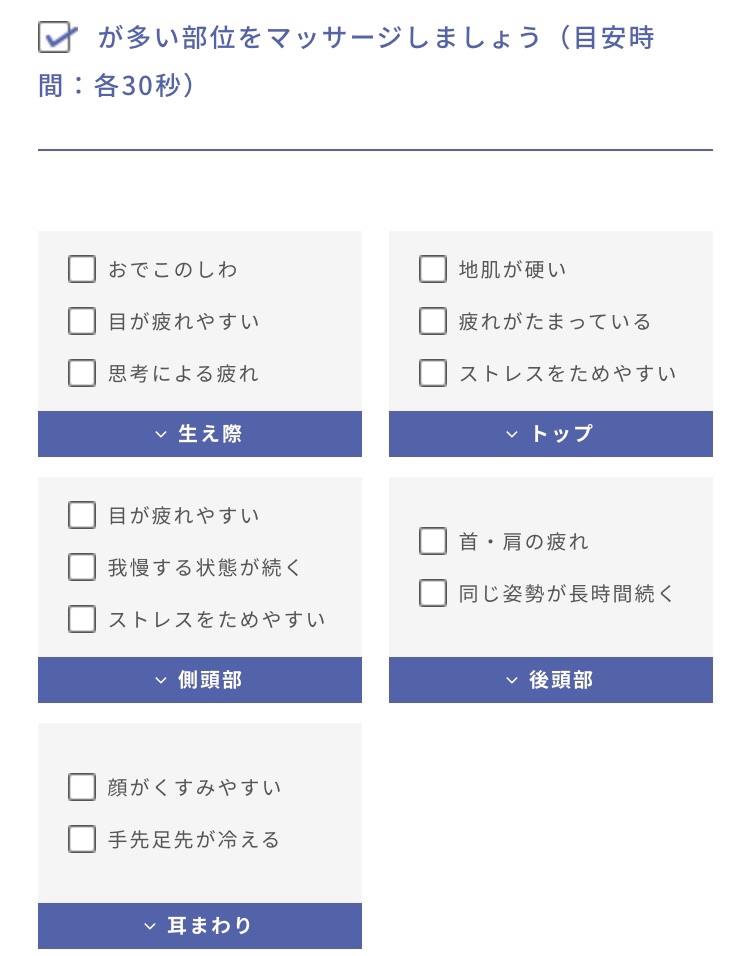The image size is (750, 956).
Task: Expand the トップ section bar
Action: [551, 434]
